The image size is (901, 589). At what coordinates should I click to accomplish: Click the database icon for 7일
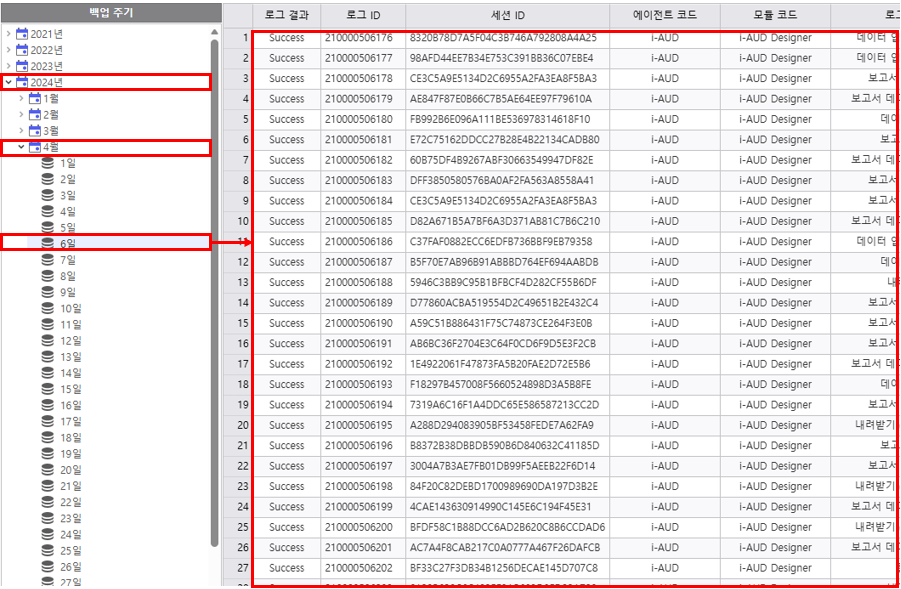click(x=48, y=260)
